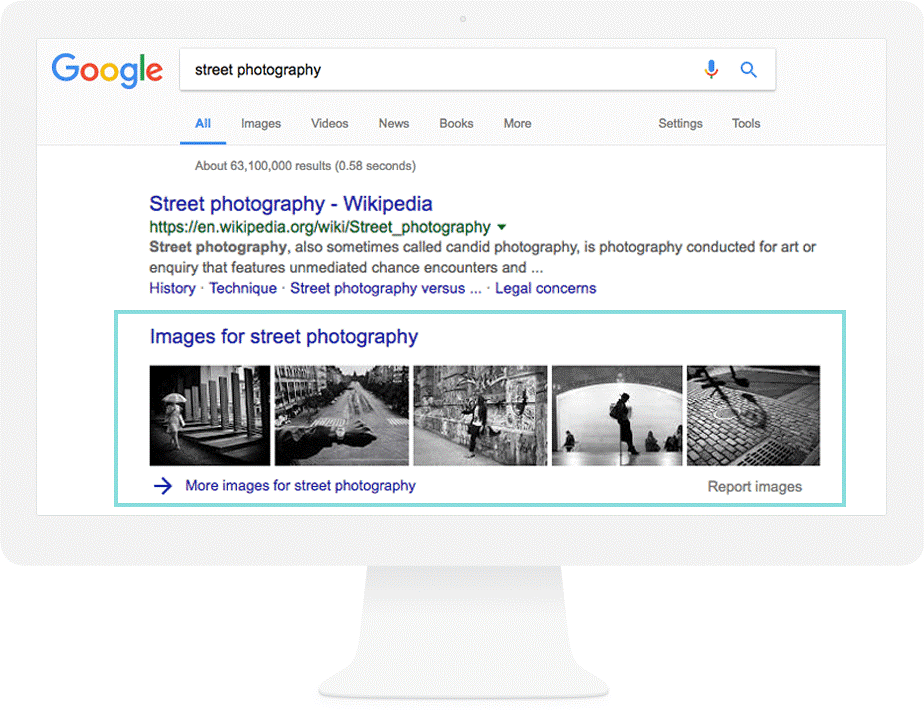Open thumbnail of person leaning on graffiti wall
This screenshot has height=711, width=924.
pyautogui.click(x=480, y=415)
